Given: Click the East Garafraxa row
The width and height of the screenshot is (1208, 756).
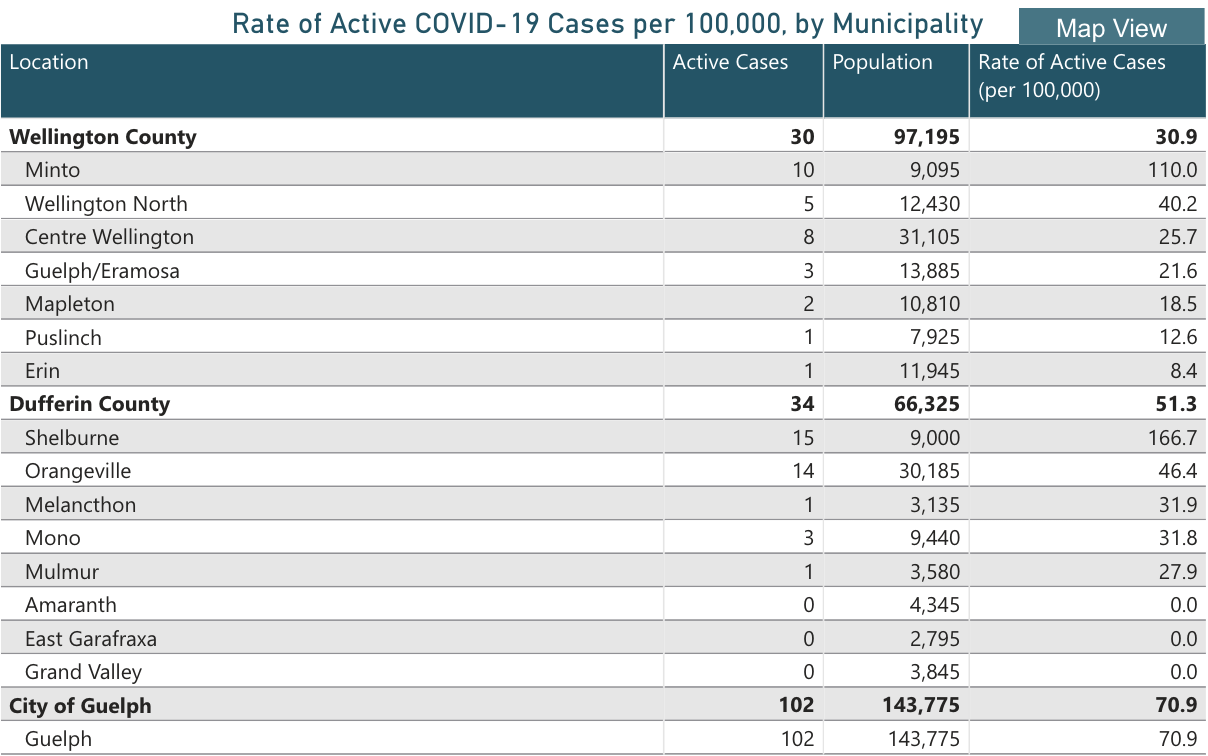Looking at the screenshot, I should tap(90, 638).
